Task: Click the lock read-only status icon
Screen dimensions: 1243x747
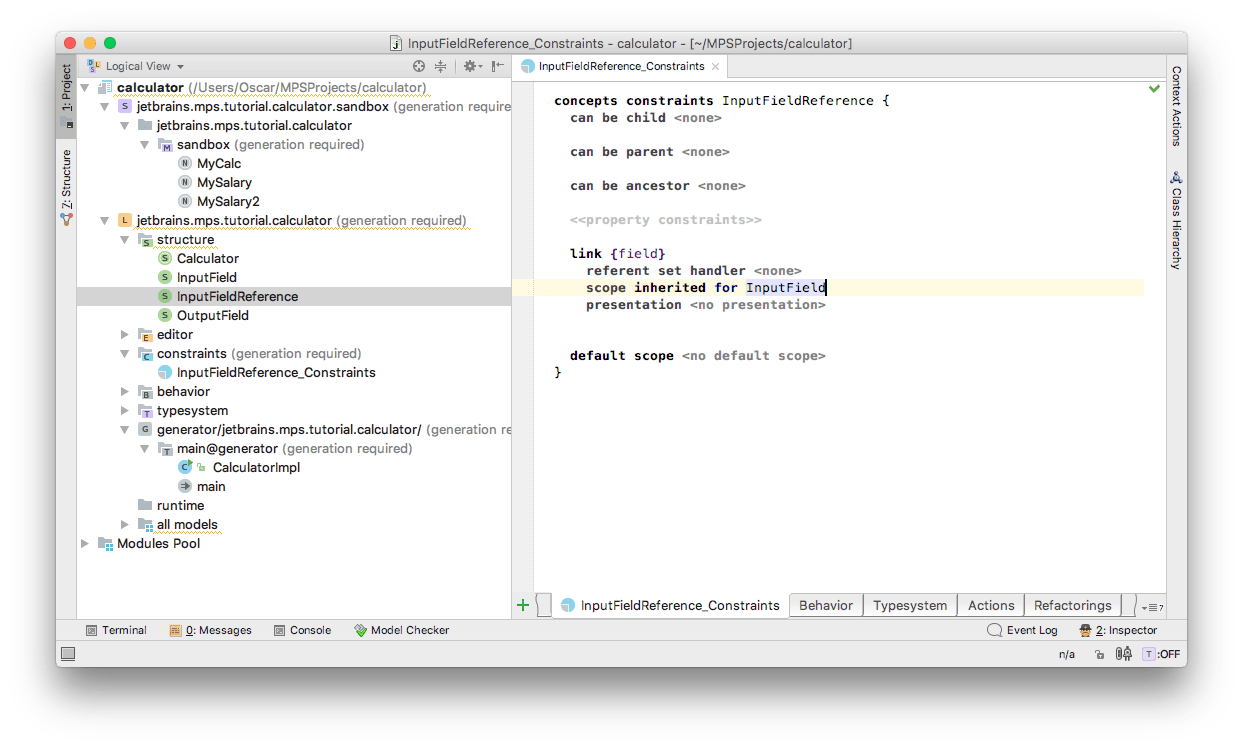Action: tap(1099, 654)
